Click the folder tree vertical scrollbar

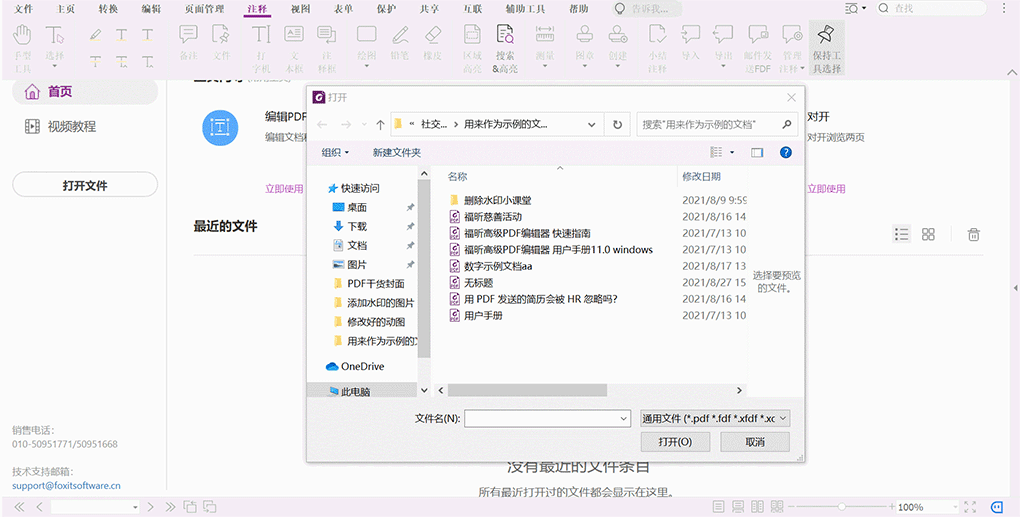(424, 270)
